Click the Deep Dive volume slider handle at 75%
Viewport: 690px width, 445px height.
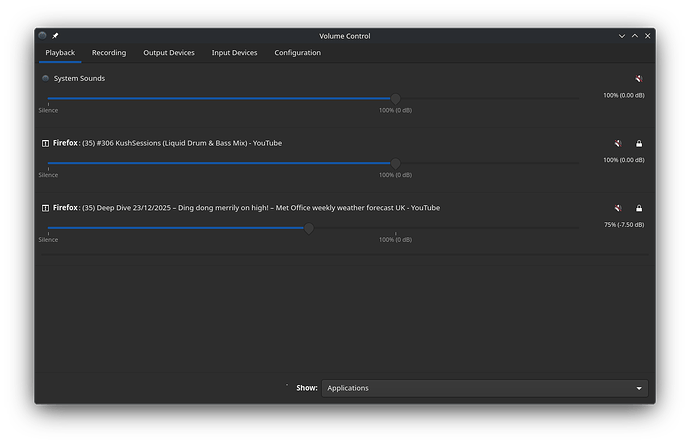pyautogui.click(x=309, y=228)
